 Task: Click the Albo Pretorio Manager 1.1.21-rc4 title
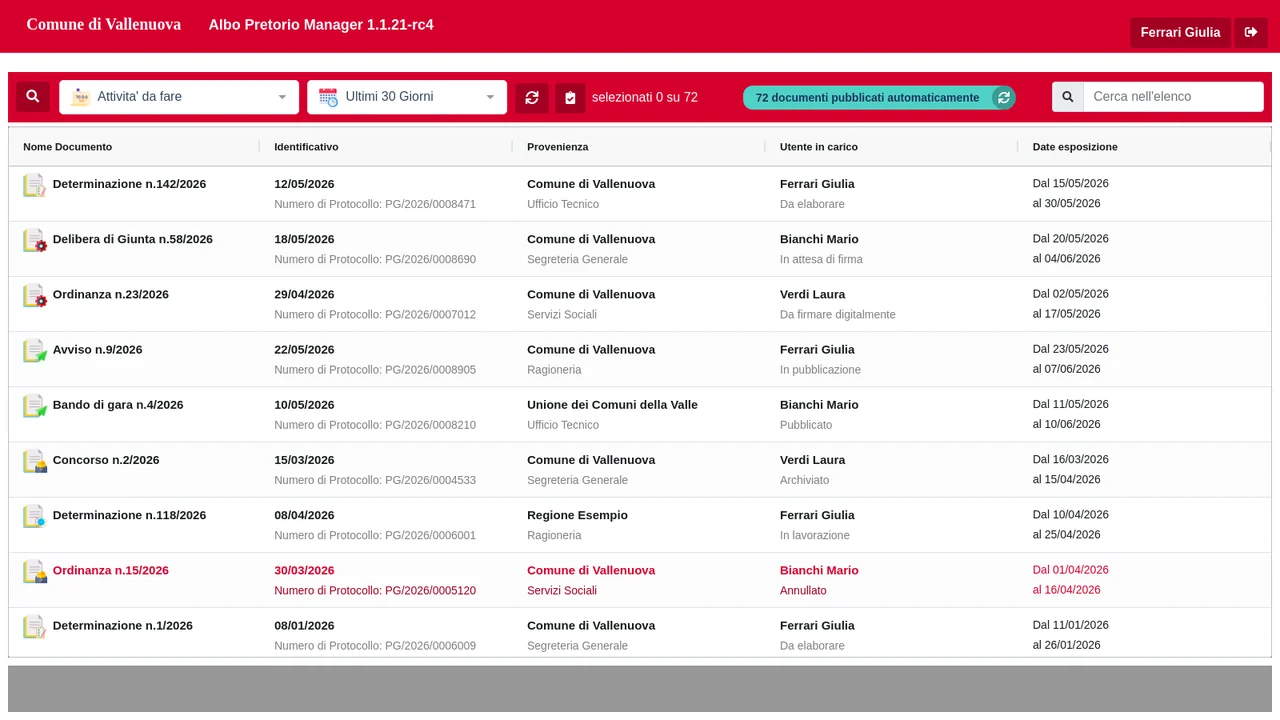coord(321,24)
